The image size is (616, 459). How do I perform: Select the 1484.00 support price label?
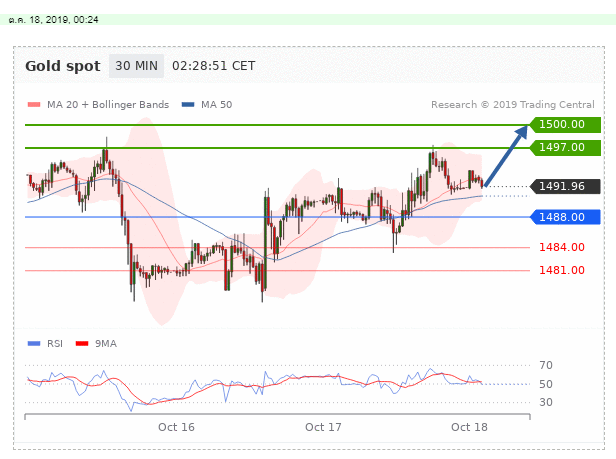[x=562, y=247]
